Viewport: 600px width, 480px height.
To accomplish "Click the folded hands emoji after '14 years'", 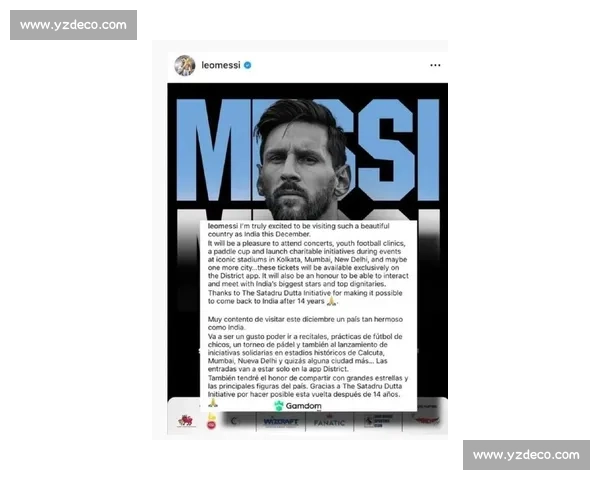I will tap(331, 301).
